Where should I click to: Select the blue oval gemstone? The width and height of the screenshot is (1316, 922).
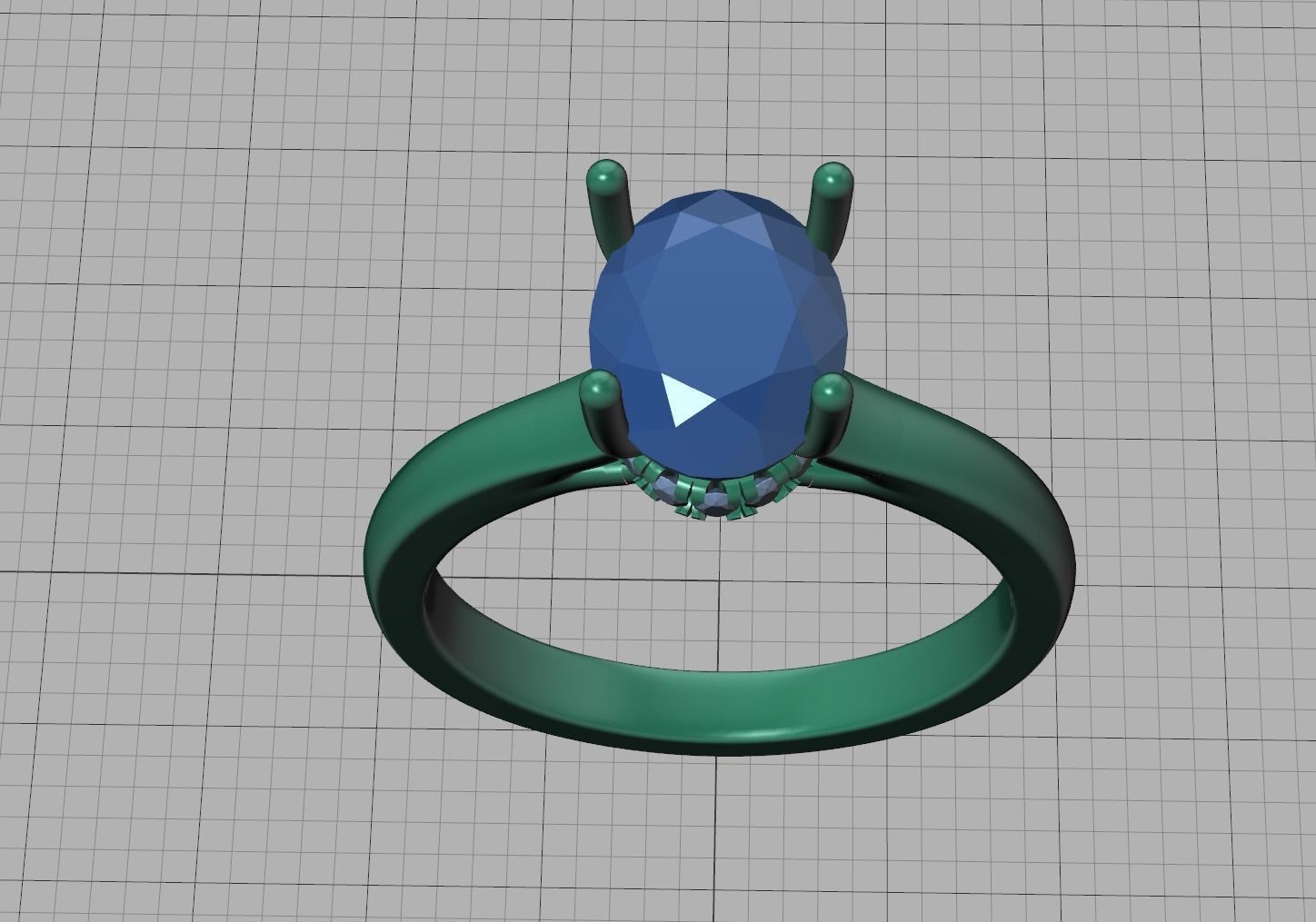[720, 333]
